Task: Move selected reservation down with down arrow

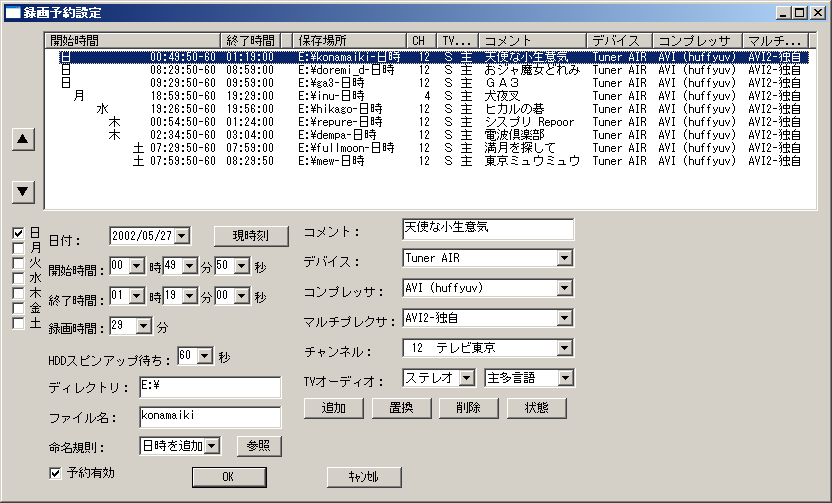Action: (x=23, y=192)
